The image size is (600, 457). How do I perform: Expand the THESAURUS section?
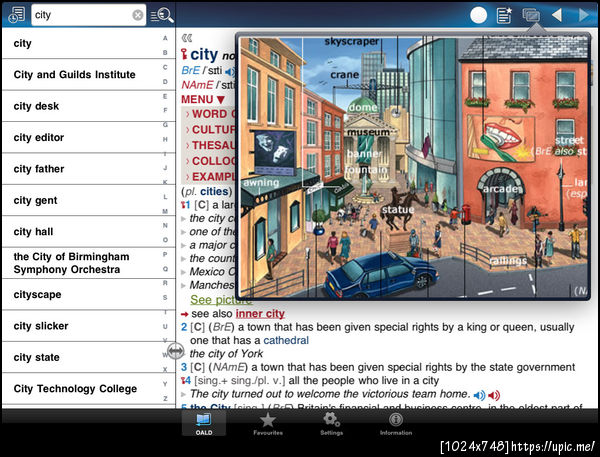click(210, 145)
